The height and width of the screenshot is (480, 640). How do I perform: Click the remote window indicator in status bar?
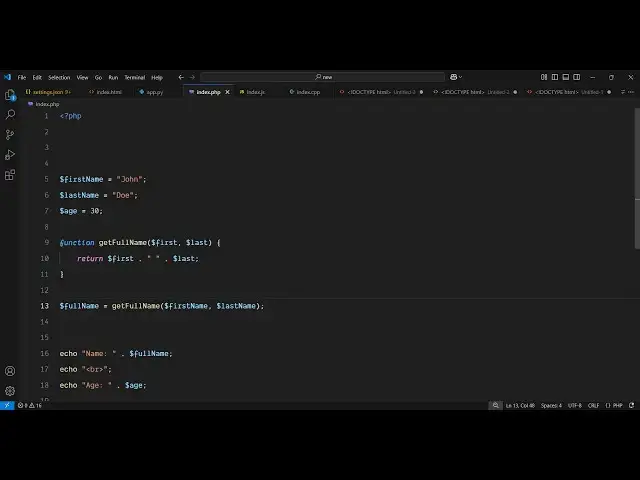coord(7,405)
